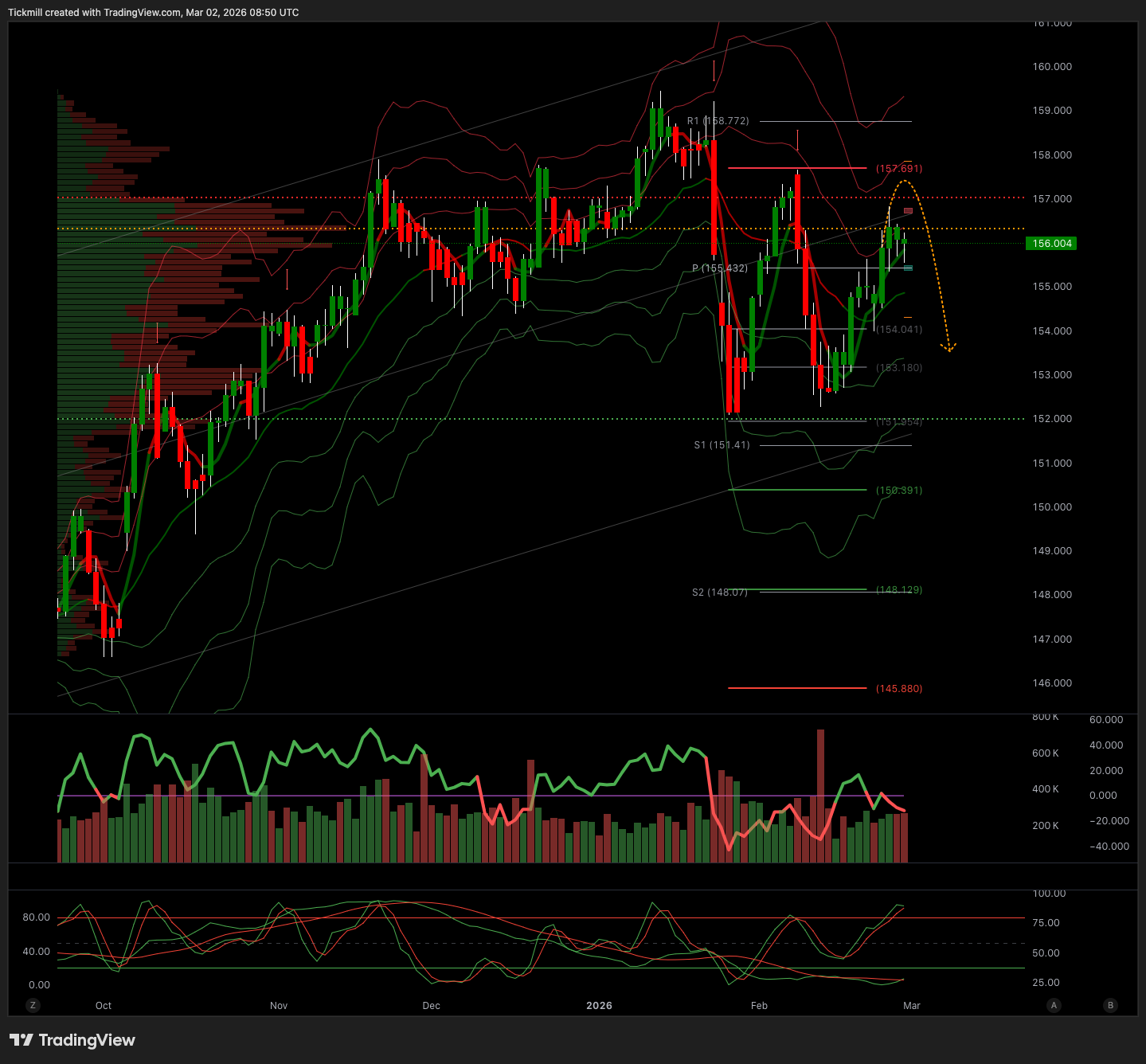The width and height of the screenshot is (1146, 1064).
Task: Click the 159.000 price axis label
Action: [1052, 111]
